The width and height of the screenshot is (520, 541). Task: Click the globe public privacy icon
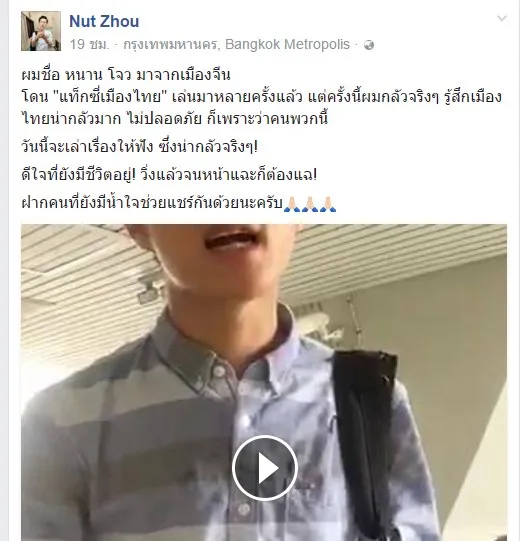369,45
